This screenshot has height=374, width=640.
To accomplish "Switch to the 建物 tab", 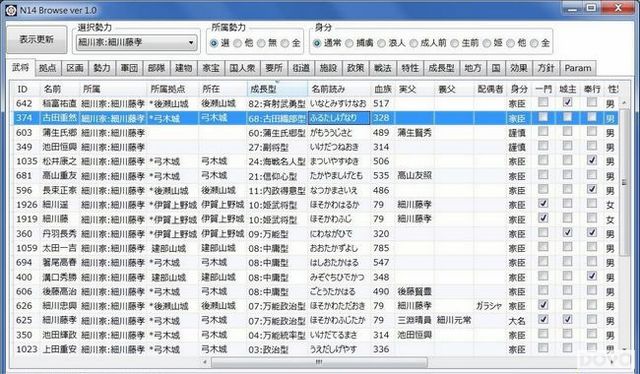I will 184,68.
